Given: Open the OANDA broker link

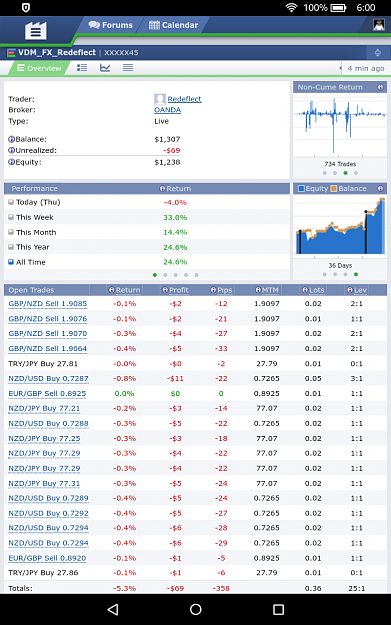Looking at the screenshot, I should 167,110.
